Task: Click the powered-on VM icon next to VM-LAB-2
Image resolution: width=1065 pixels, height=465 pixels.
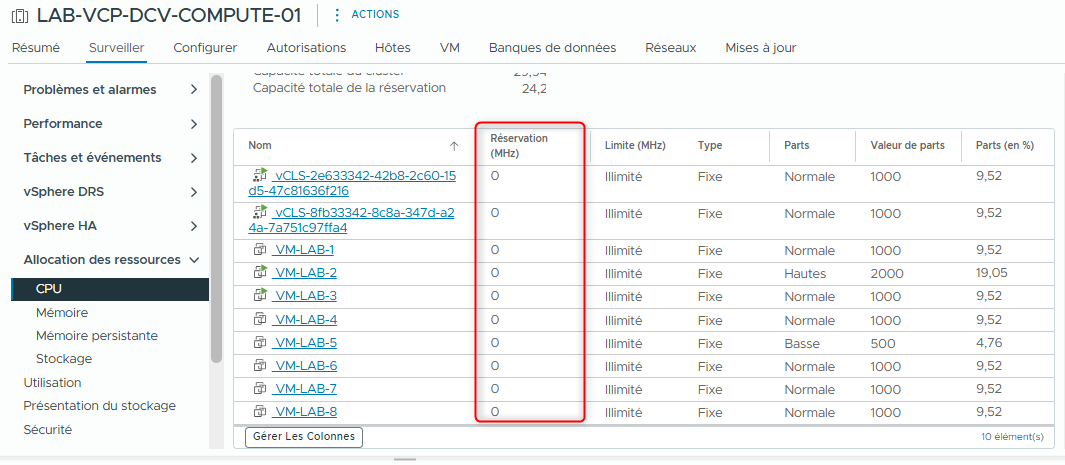Action: point(260,273)
